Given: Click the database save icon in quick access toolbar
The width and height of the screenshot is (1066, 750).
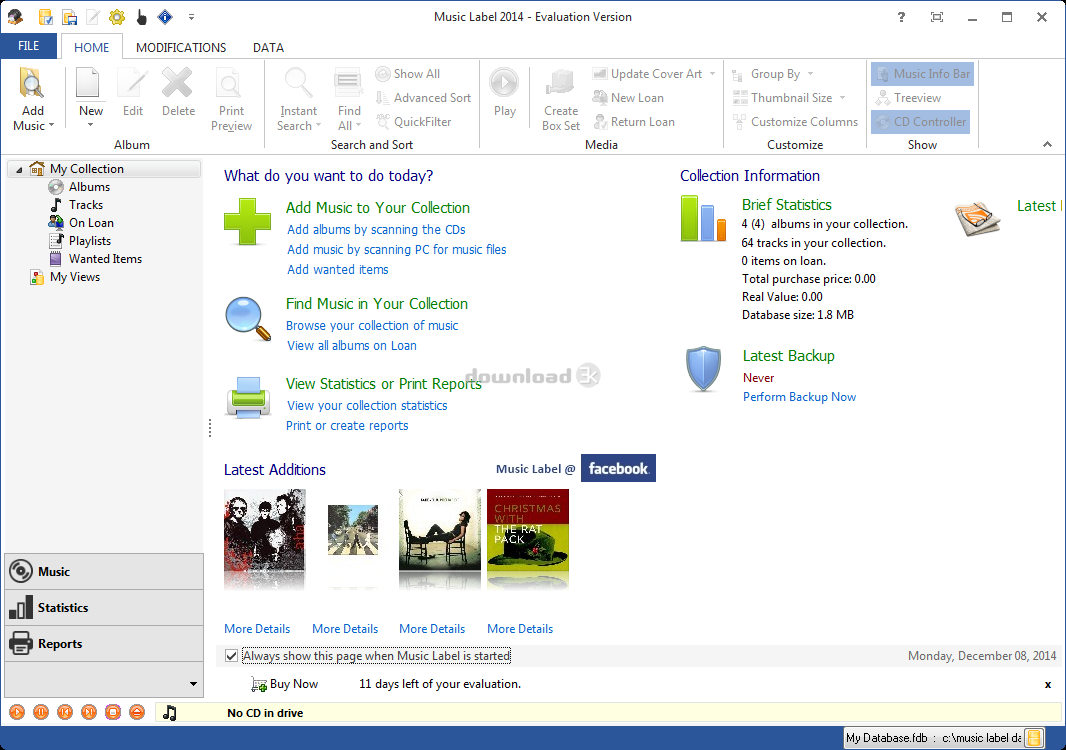Looking at the screenshot, I should coord(69,17).
